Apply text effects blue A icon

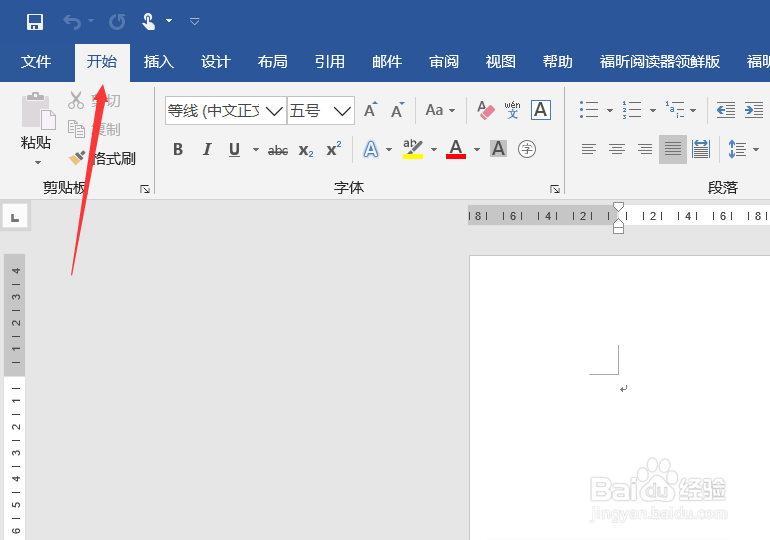coord(371,149)
